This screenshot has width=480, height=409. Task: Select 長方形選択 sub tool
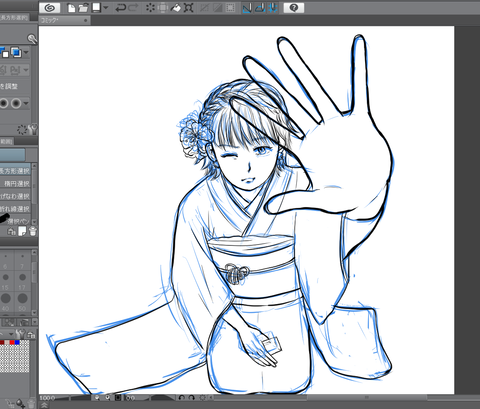15,171
